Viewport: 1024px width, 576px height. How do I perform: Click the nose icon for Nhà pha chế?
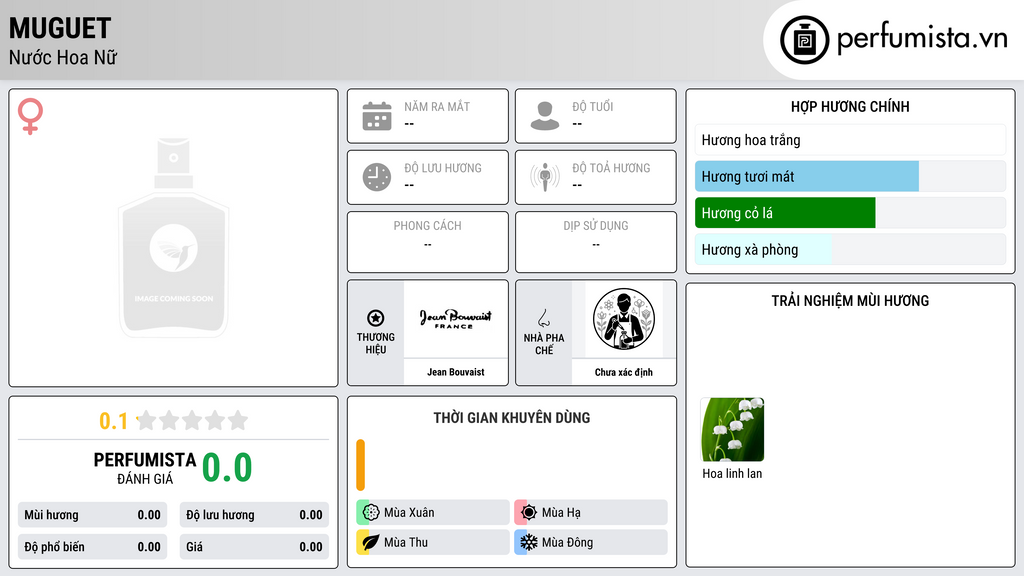tap(543, 318)
